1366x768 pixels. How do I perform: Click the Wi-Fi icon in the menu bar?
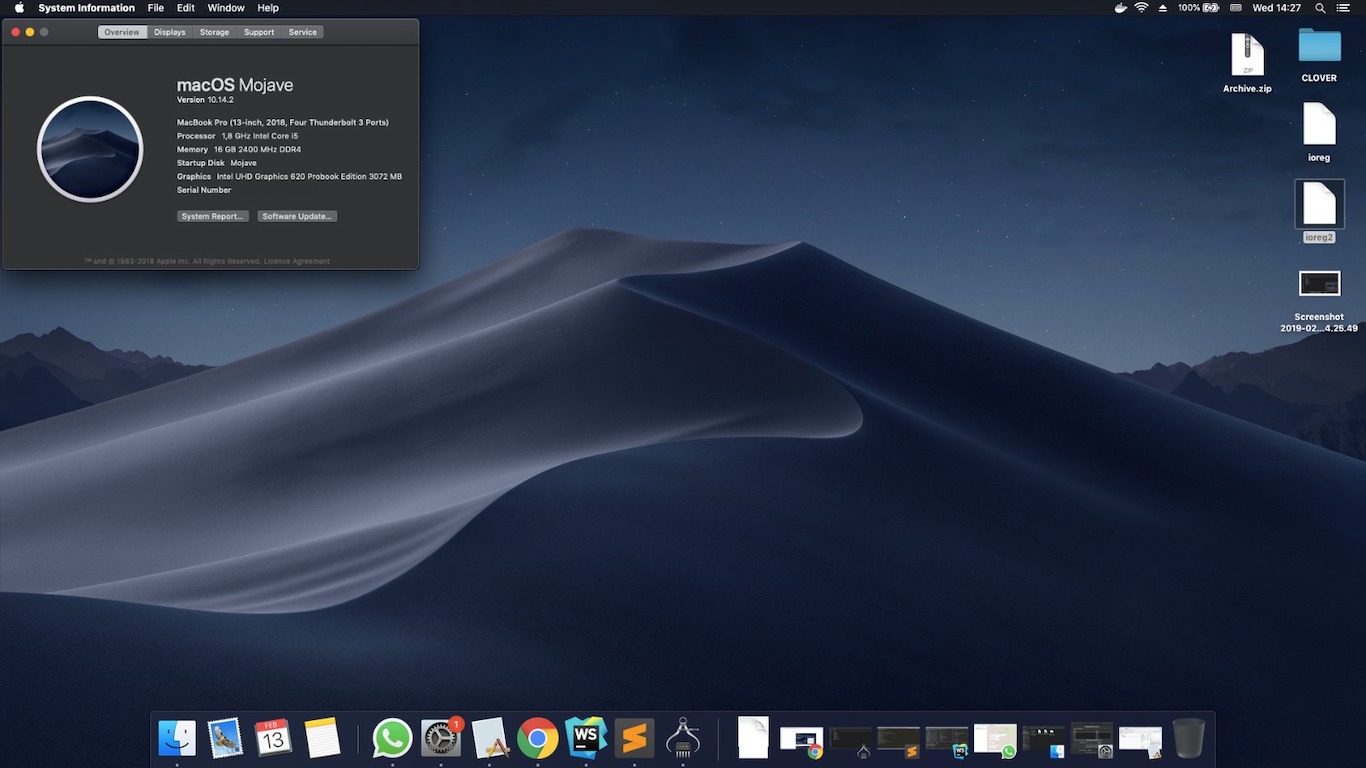(1141, 8)
